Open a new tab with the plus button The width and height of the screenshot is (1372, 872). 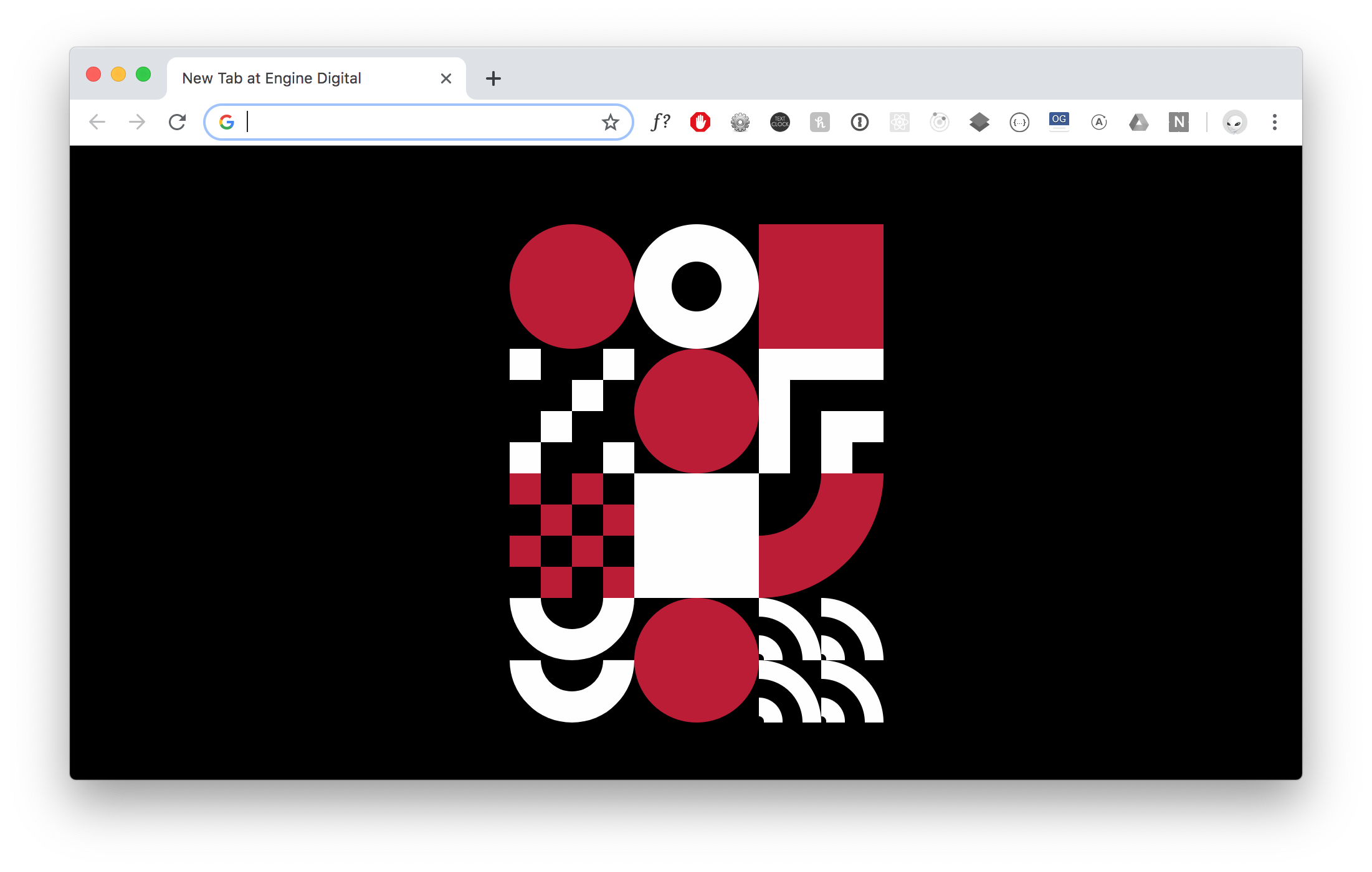coord(493,78)
